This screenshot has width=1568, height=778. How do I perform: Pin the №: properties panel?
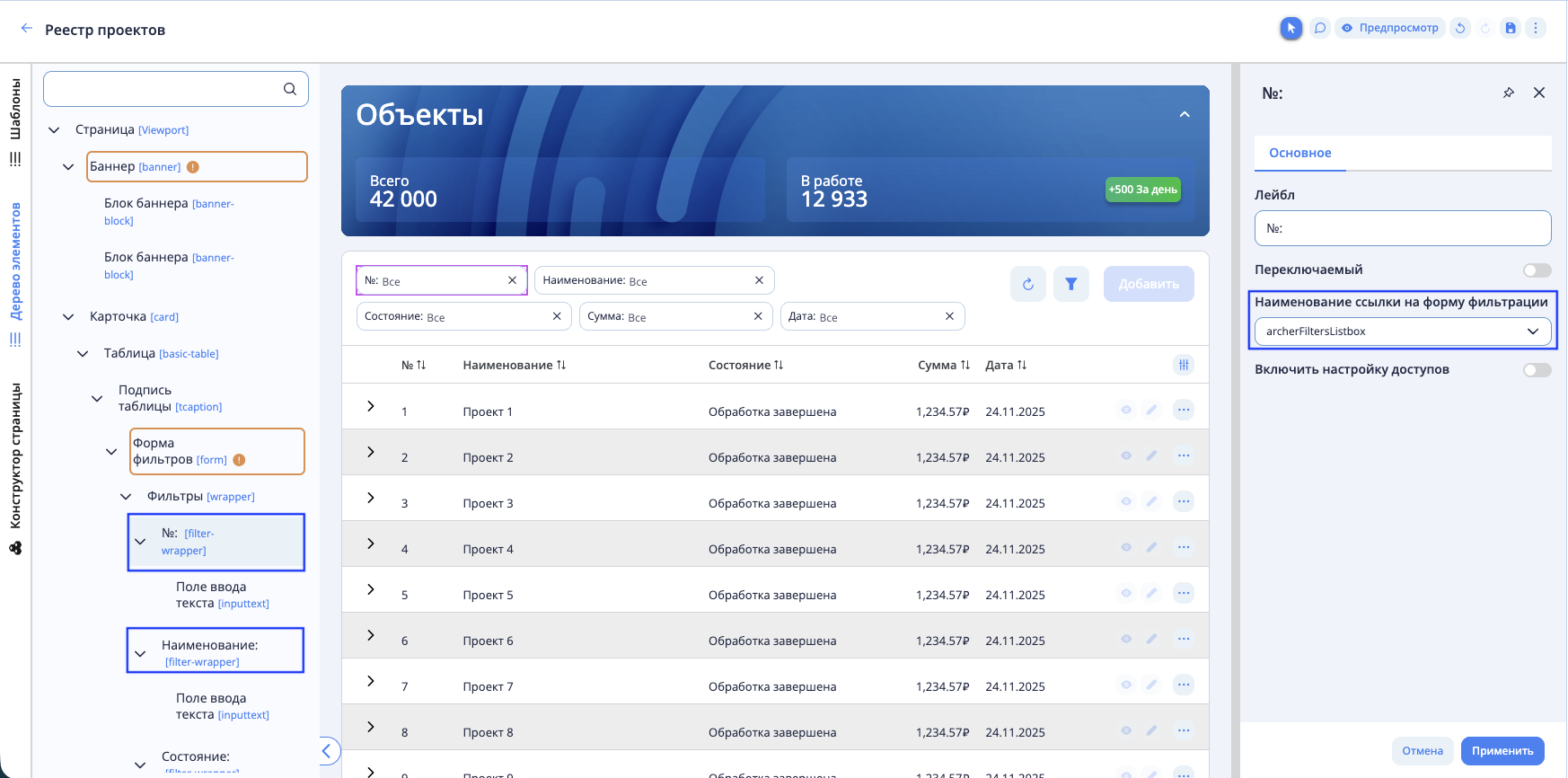pos(1509,93)
